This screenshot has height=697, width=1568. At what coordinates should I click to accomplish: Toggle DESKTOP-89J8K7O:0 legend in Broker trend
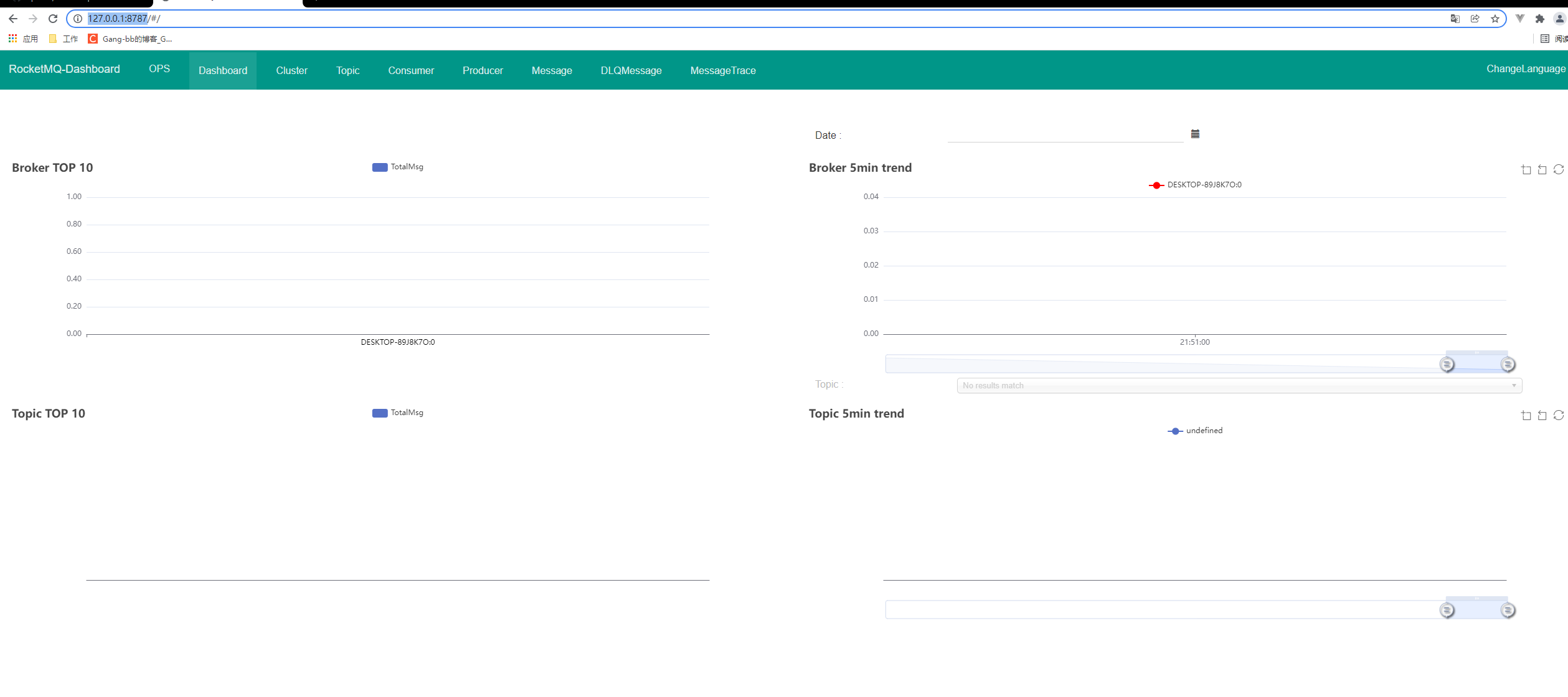click(x=1195, y=185)
